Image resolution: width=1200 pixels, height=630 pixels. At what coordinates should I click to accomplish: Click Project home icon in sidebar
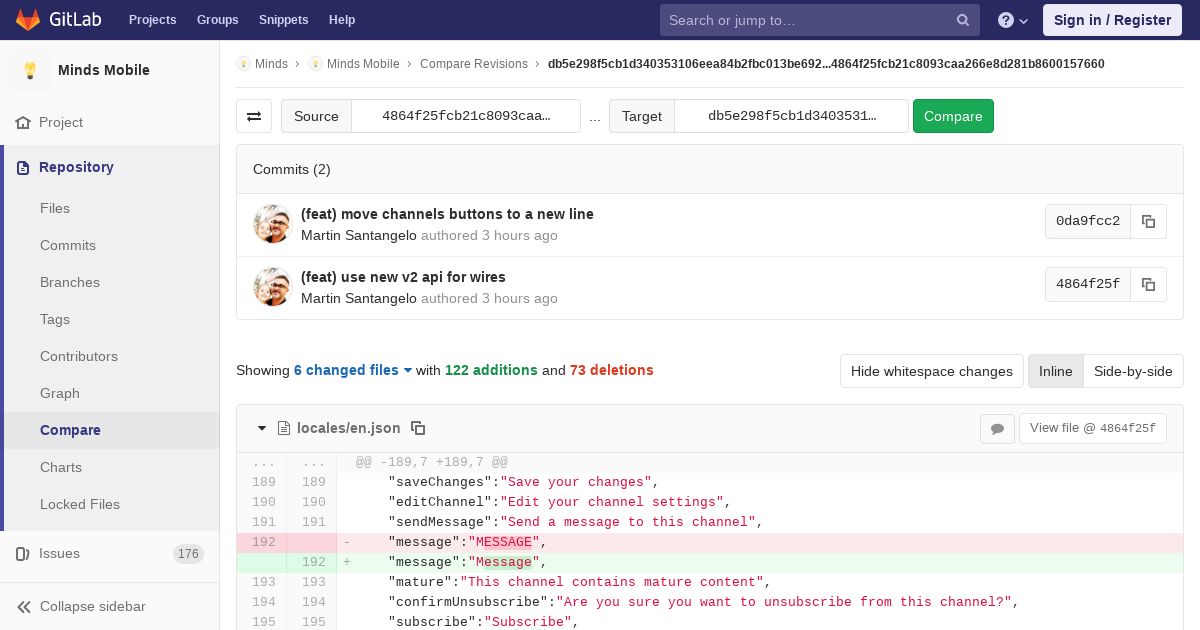pyautogui.click(x=23, y=122)
